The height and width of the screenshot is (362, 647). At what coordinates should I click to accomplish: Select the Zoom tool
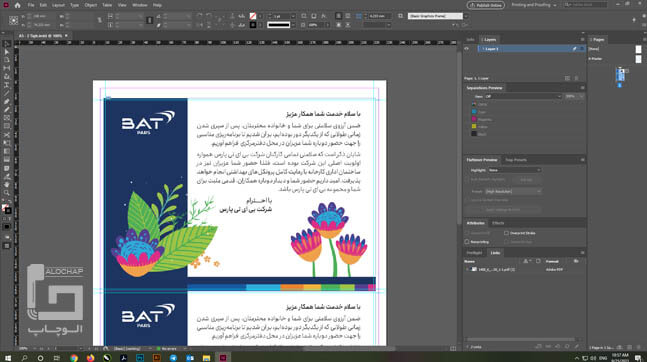click(7, 193)
